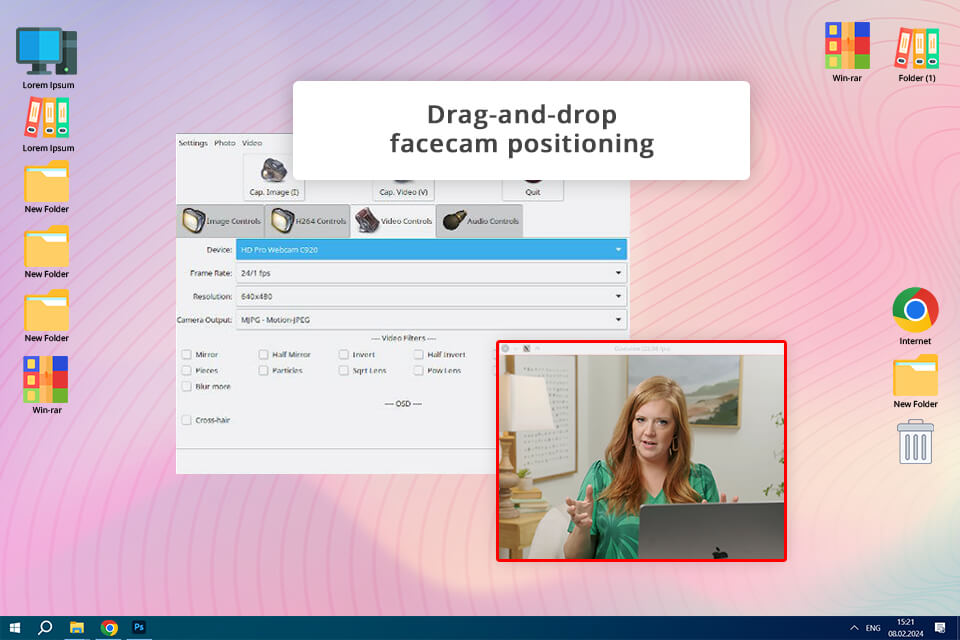Click the ENG language indicator

point(873,628)
